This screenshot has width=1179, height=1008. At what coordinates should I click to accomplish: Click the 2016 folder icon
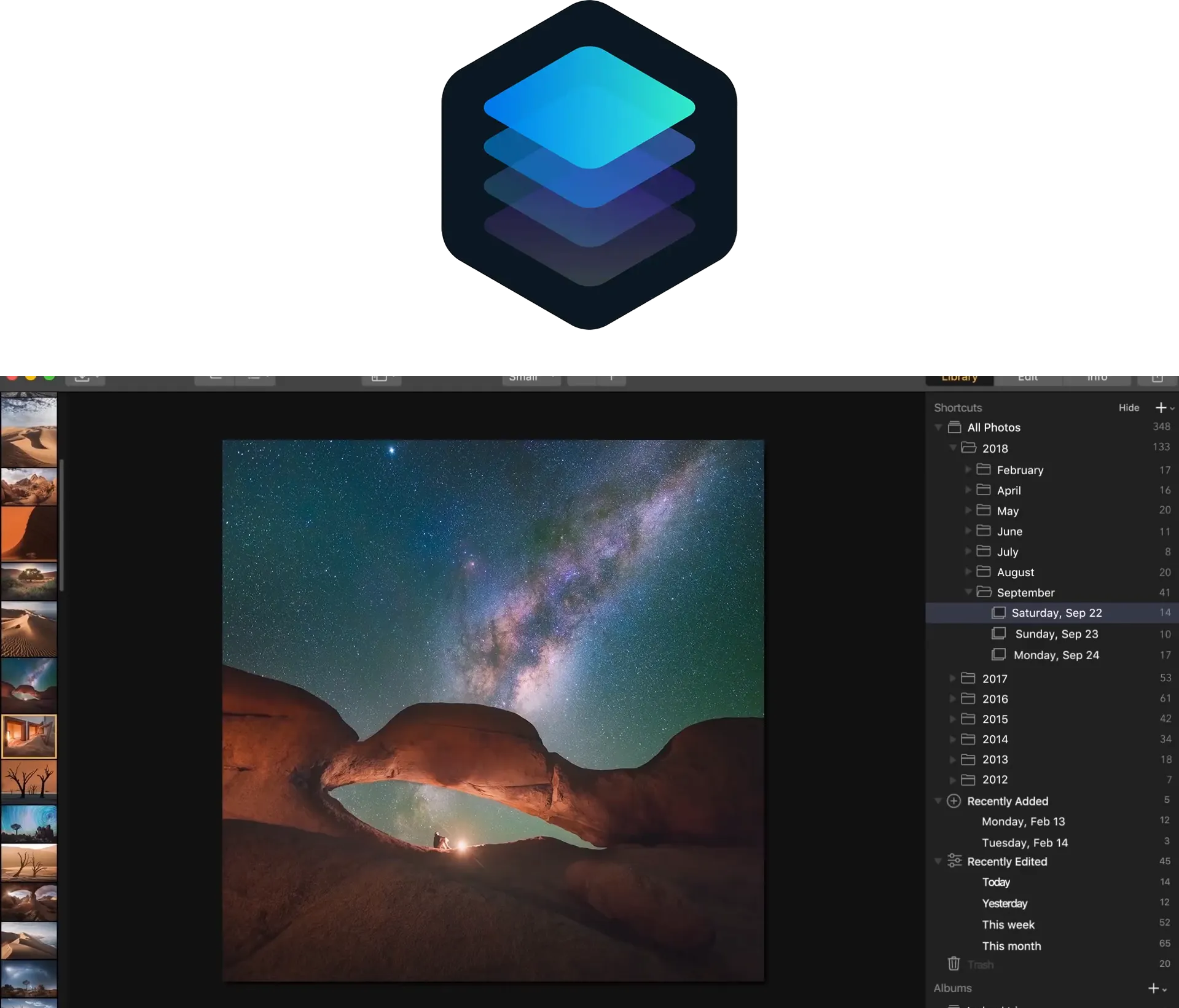pos(968,698)
